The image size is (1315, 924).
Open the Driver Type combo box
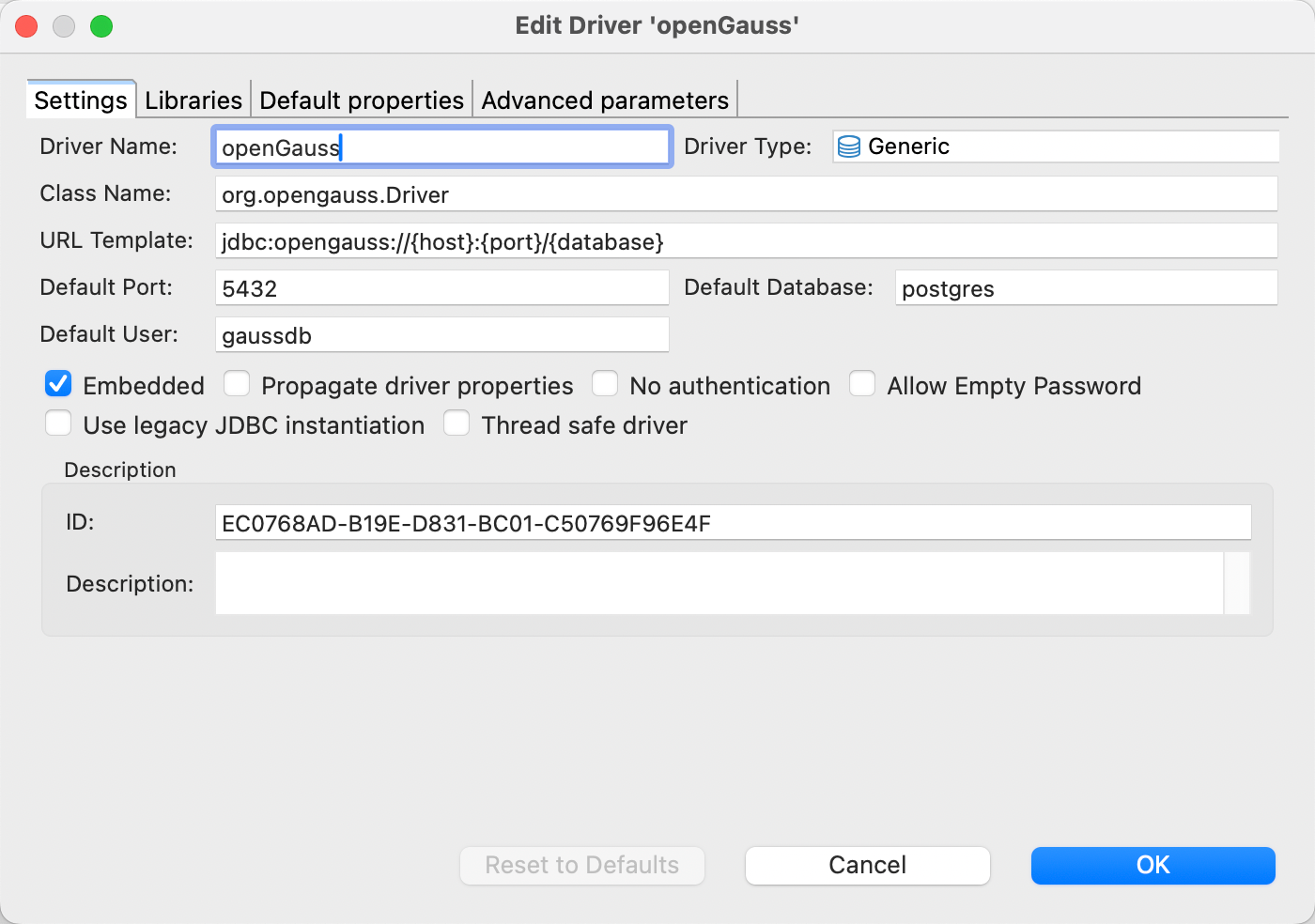[x=1056, y=146]
